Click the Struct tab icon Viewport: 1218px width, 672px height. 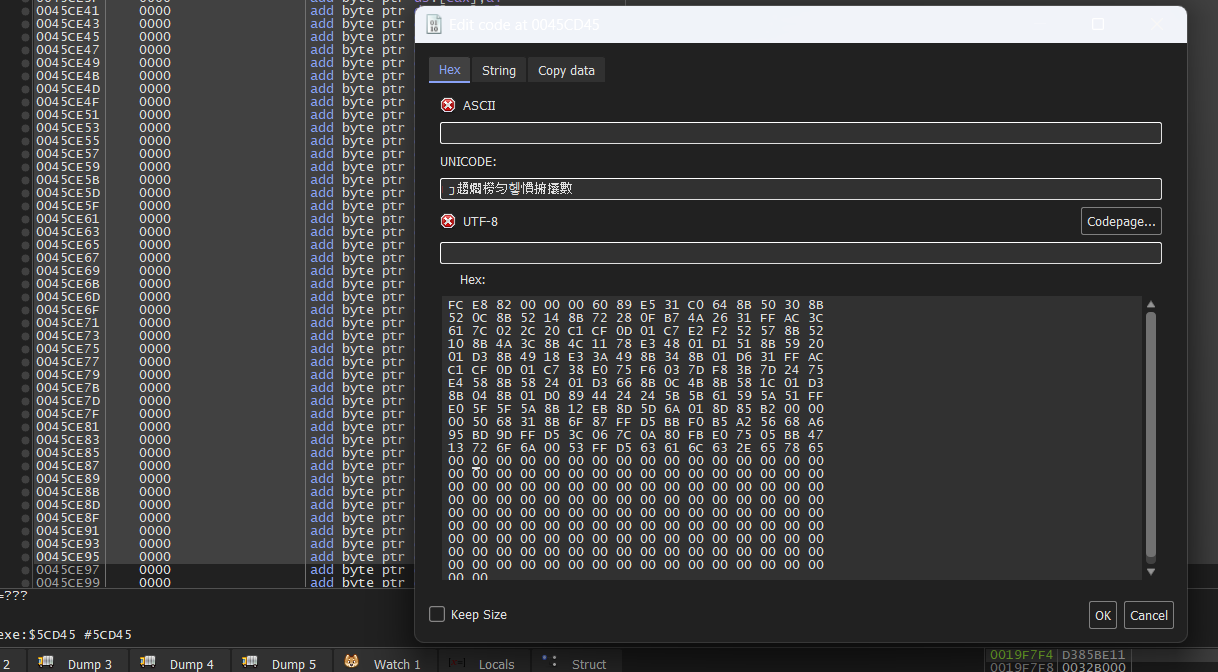[549, 660]
